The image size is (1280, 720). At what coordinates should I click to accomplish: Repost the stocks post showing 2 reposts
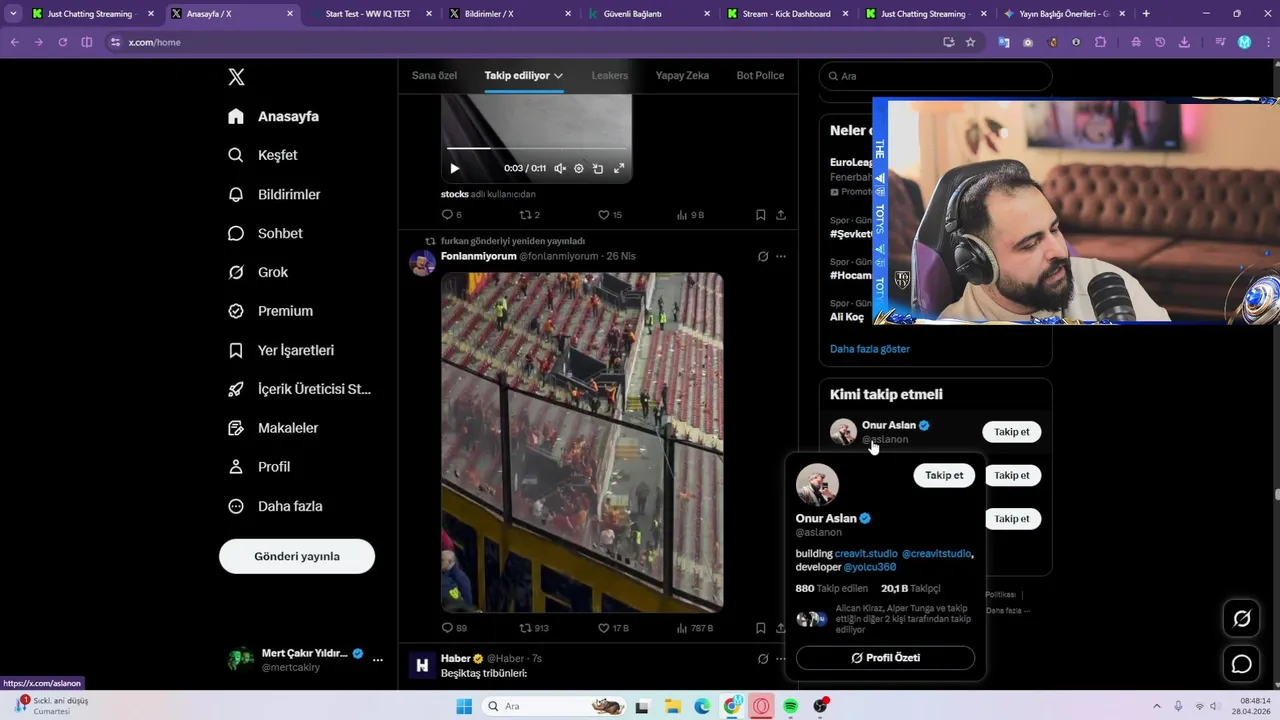(529, 215)
